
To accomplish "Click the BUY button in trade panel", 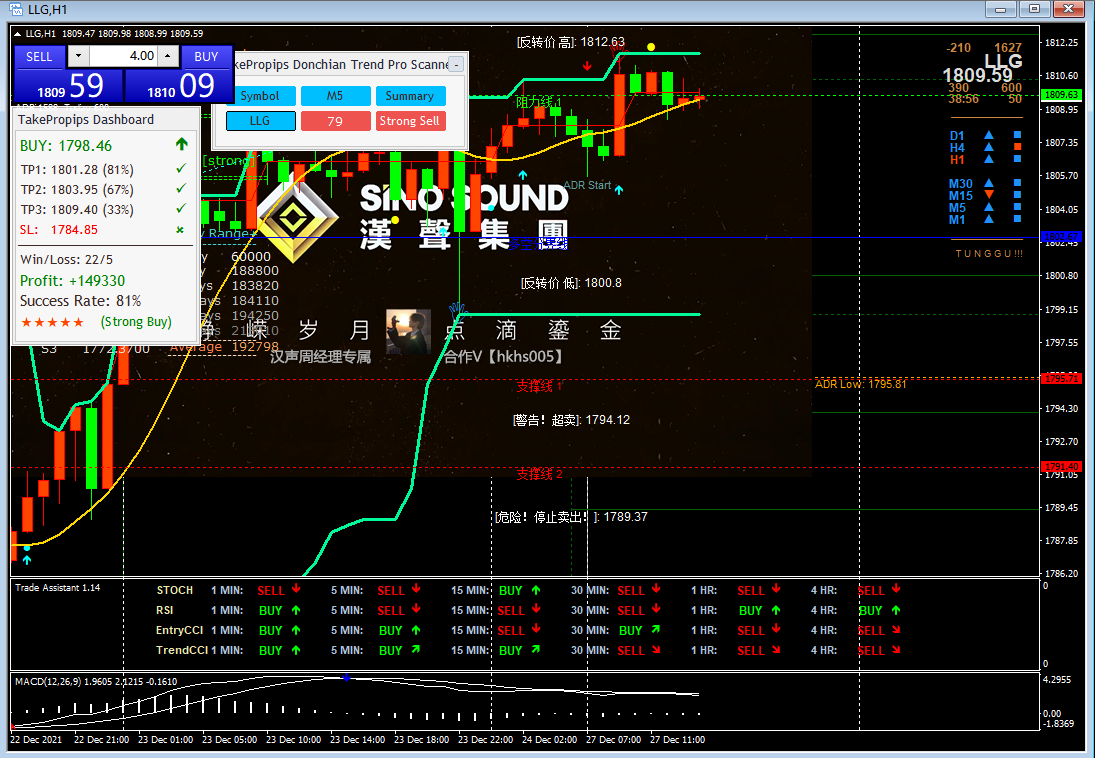I will pos(206,57).
